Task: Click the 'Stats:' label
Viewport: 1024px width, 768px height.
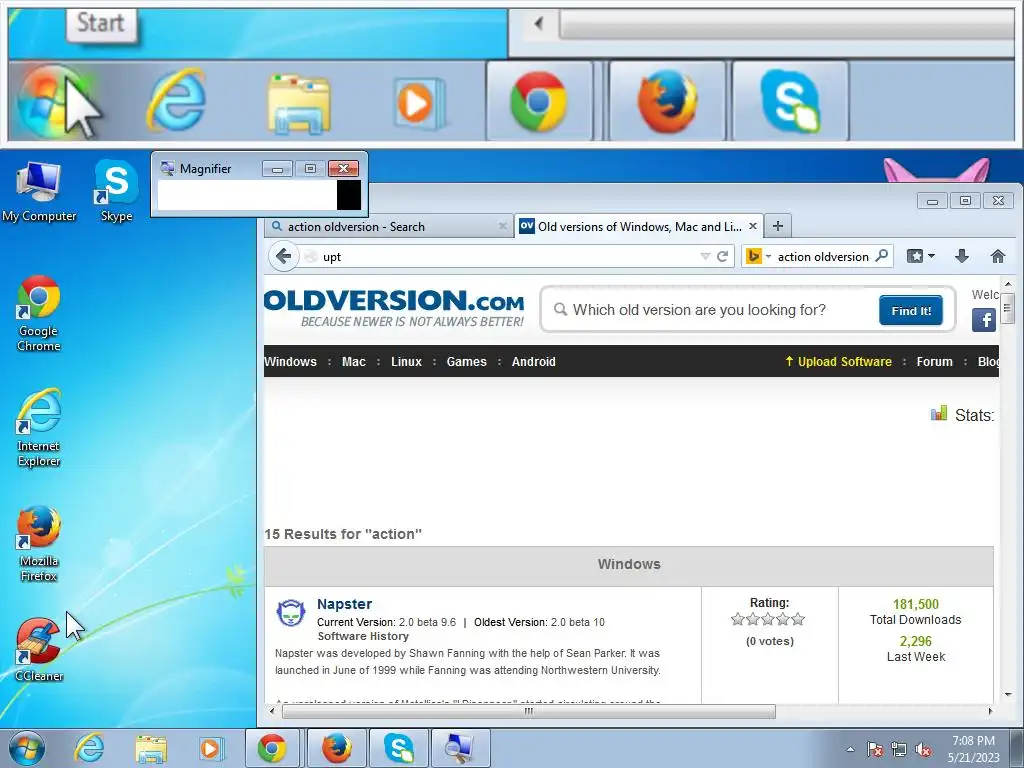Action: 974,415
